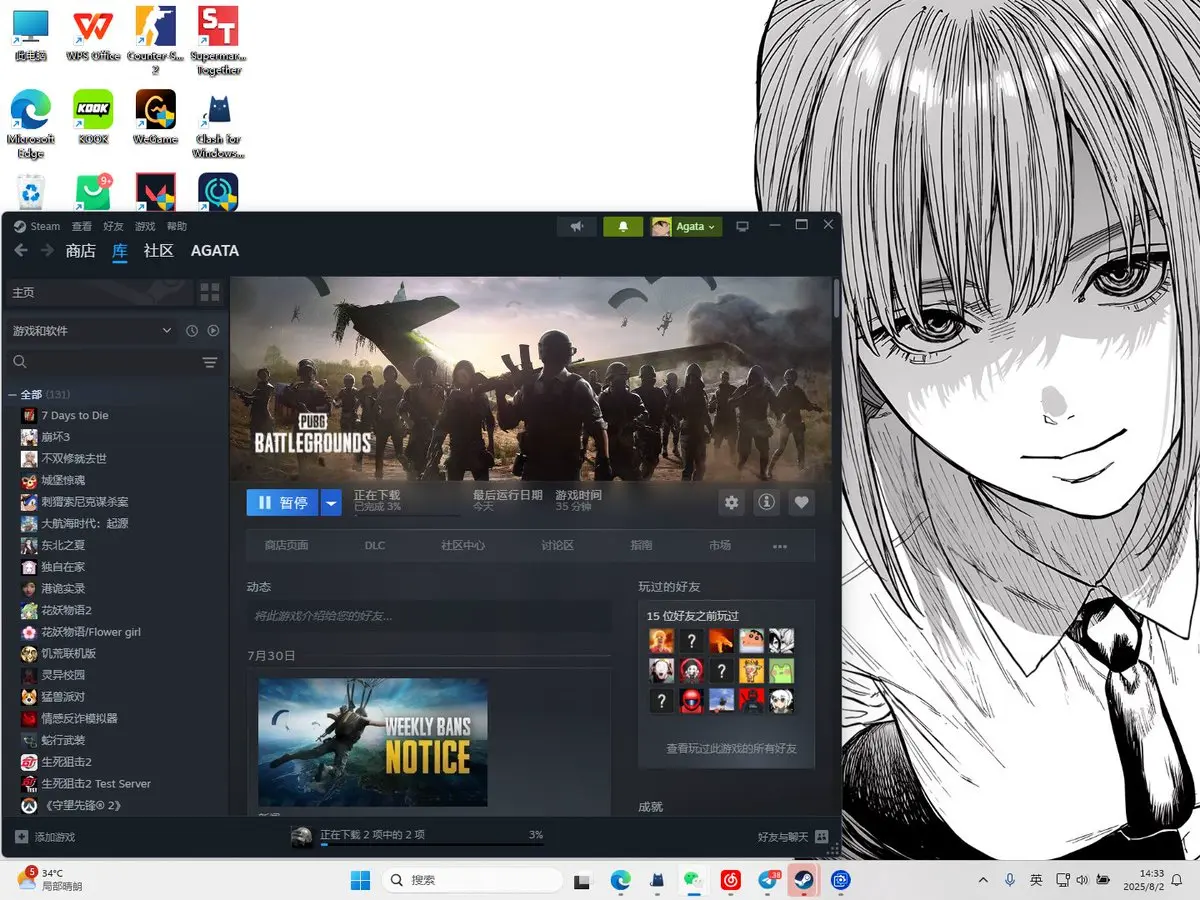Click the 将此游戏介绍给您的好友 input
Image resolution: width=1200 pixels, height=900 pixels.
pyautogui.click(x=429, y=616)
